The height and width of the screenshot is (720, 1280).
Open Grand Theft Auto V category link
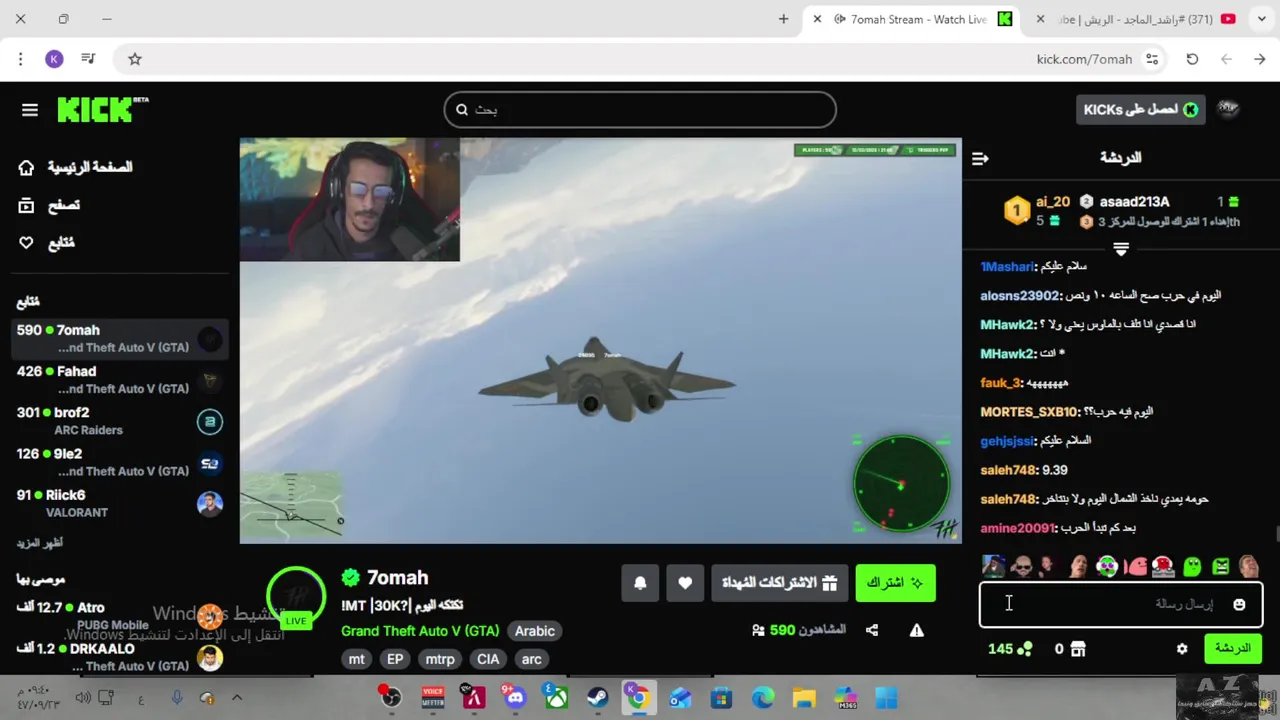coord(420,631)
